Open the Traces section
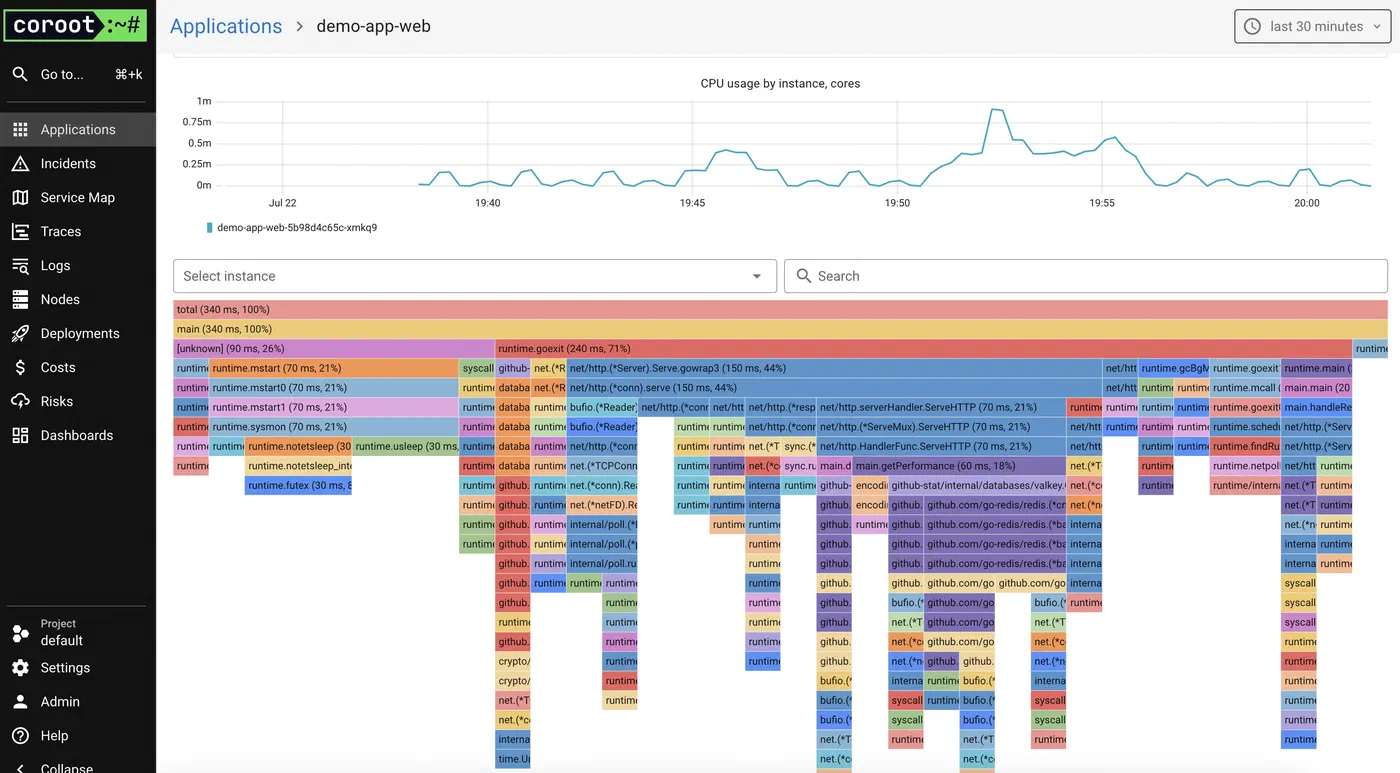This screenshot has width=1400, height=773. click(x=78, y=231)
